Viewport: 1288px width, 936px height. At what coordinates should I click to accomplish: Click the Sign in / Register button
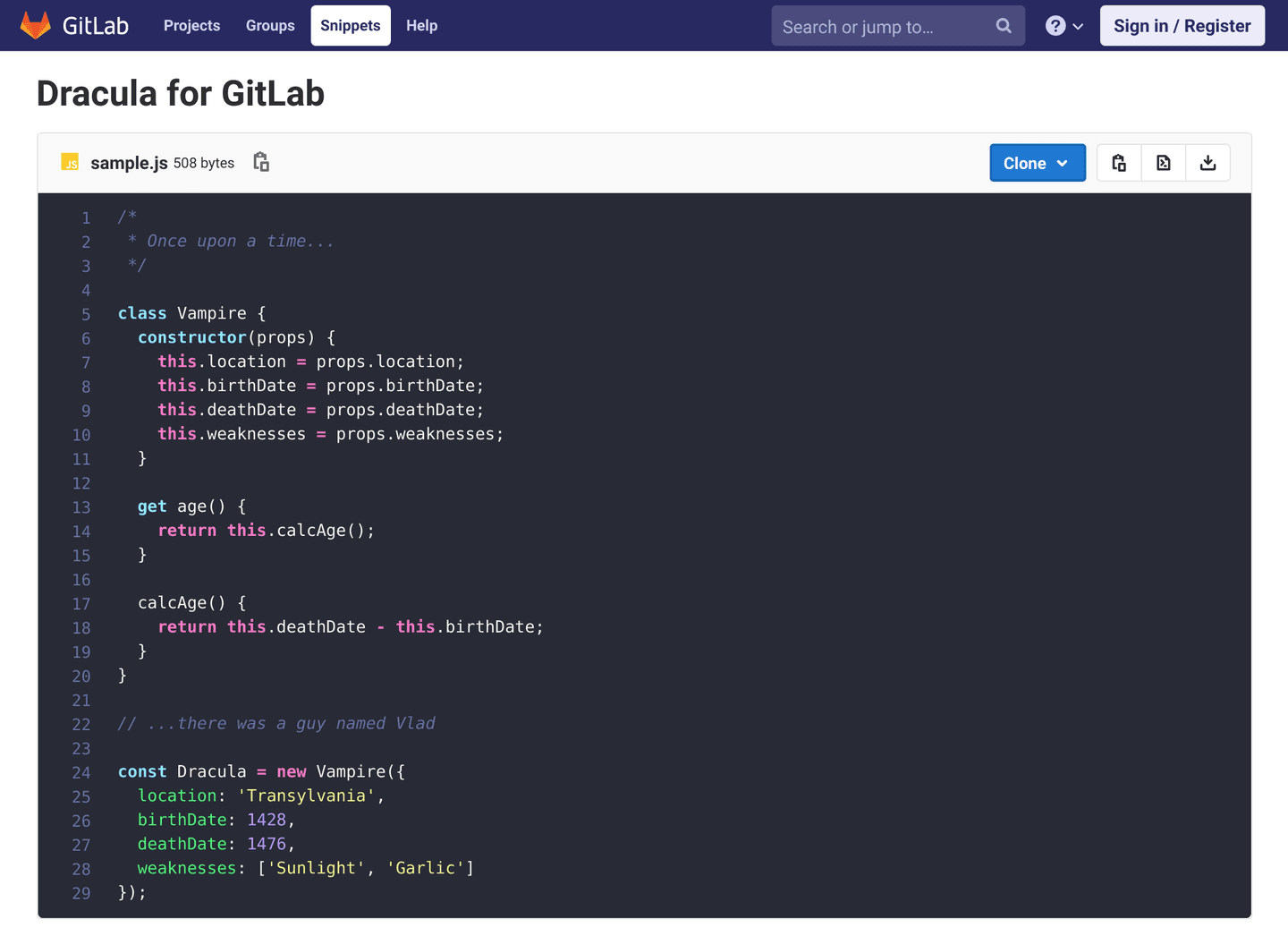[x=1182, y=25]
